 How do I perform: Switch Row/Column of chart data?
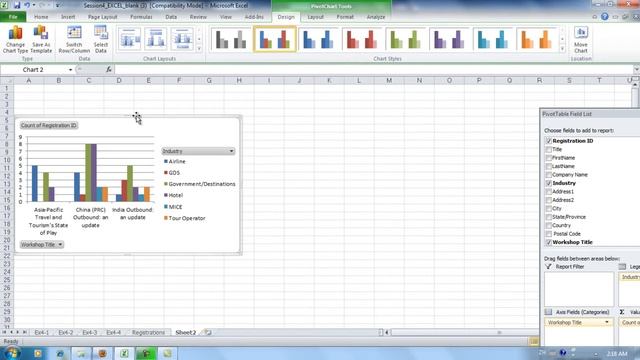click(74, 39)
